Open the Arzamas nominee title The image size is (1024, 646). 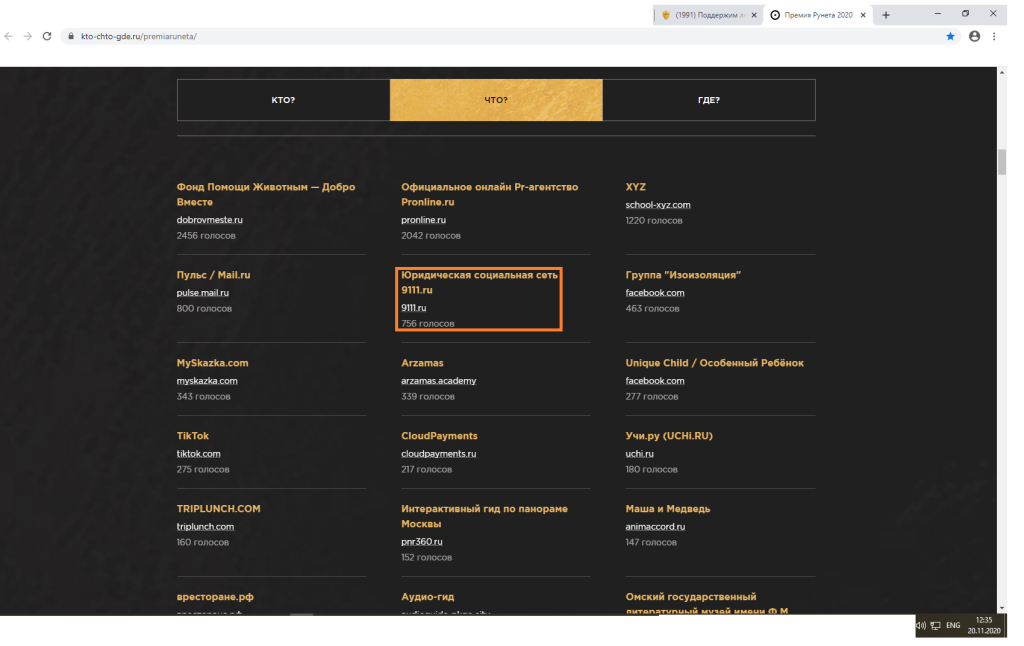pyautogui.click(x=422, y=363)
